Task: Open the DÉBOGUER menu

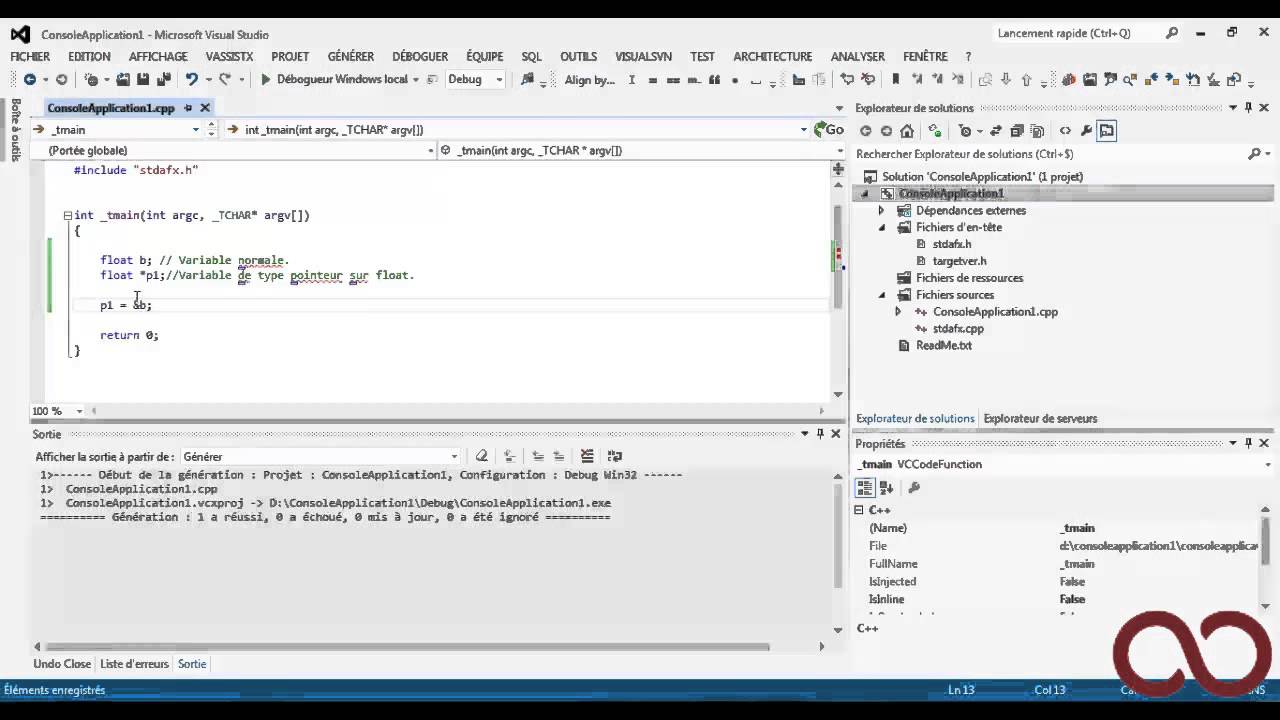Action: [x=420, y=57]
